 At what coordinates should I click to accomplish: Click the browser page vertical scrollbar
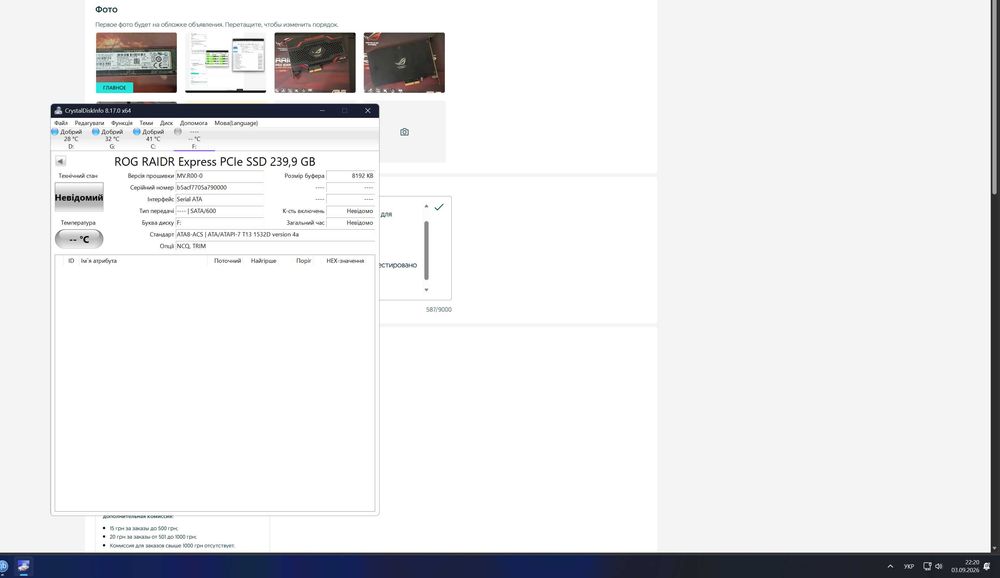[994, 97]
